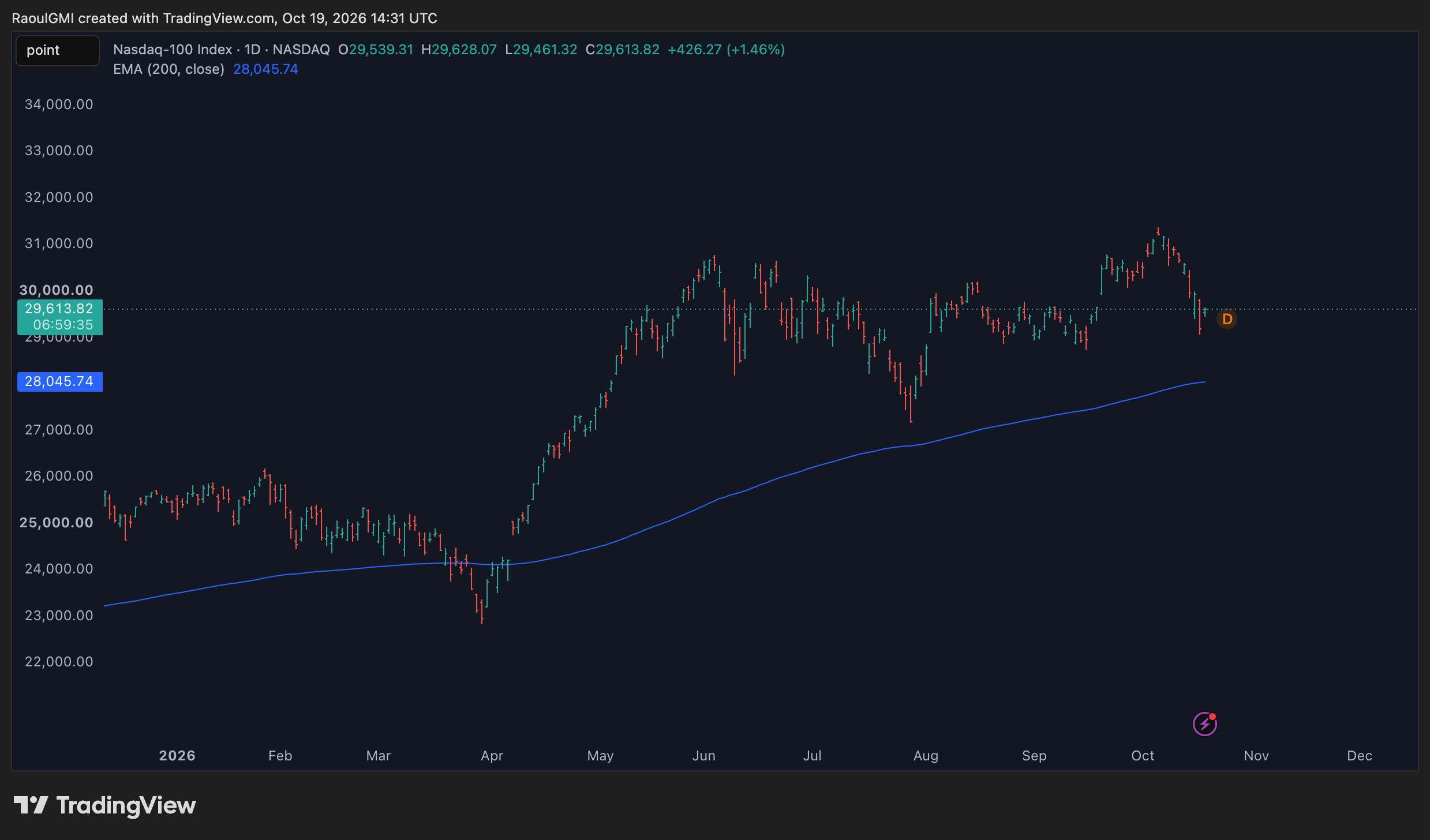Click the 22,000.00 price axis label
Screen dimensions: 1430x840
(59, 662)
